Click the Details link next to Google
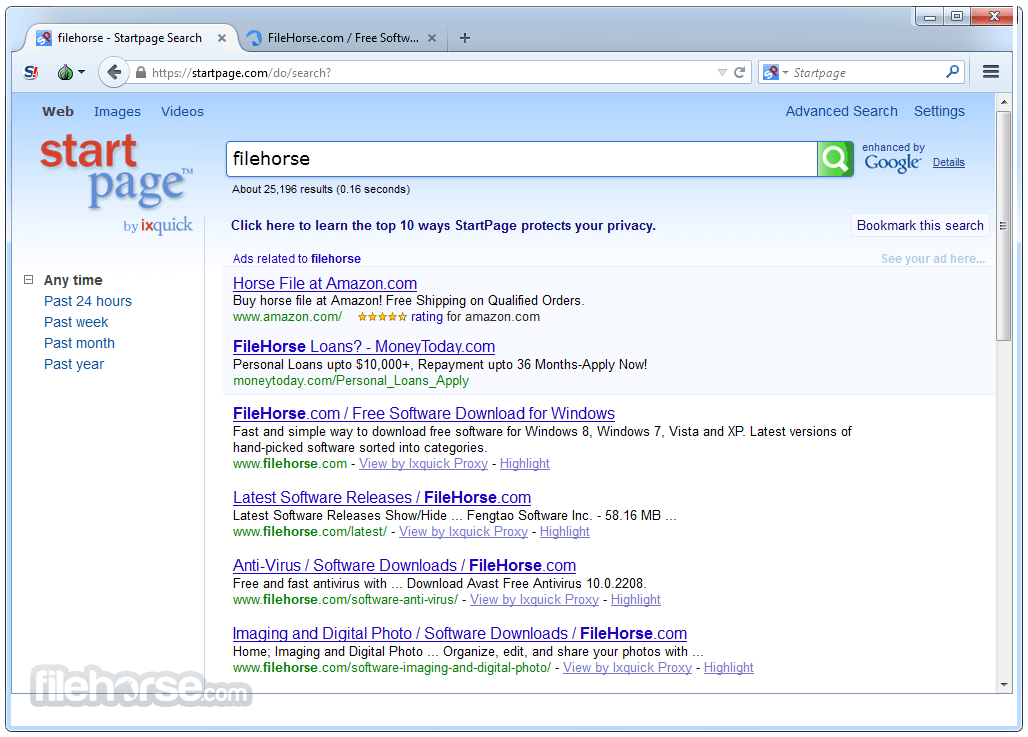Screen dimensions: 1028x737 coord(949,163)
